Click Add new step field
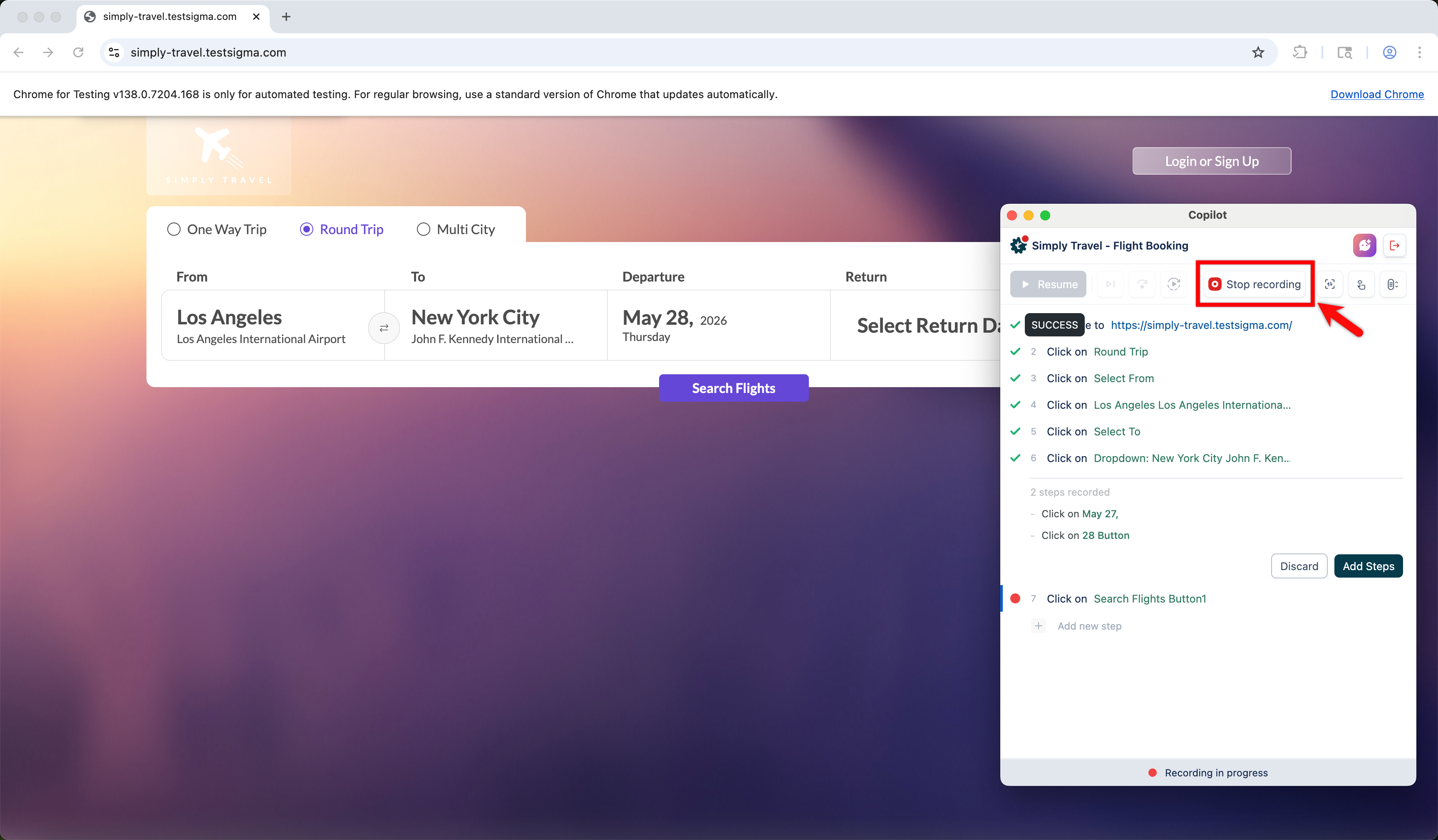The height and width of the screenshot is (840, 1438). pyautogui.click(x=1089, y=626)
